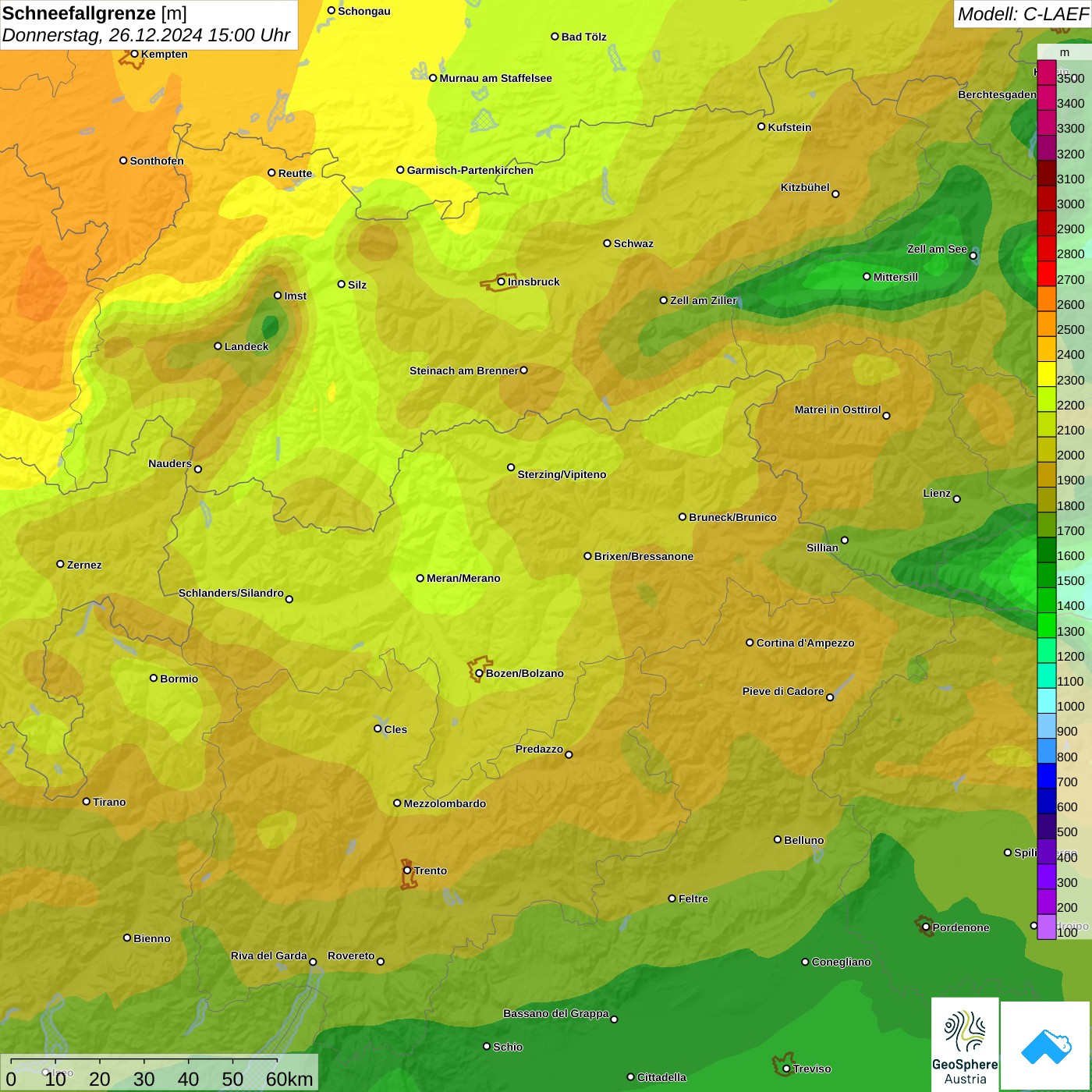Click the 2000 legend value
Viewport: 1092px width, 1092px height.
[1071, 455]
